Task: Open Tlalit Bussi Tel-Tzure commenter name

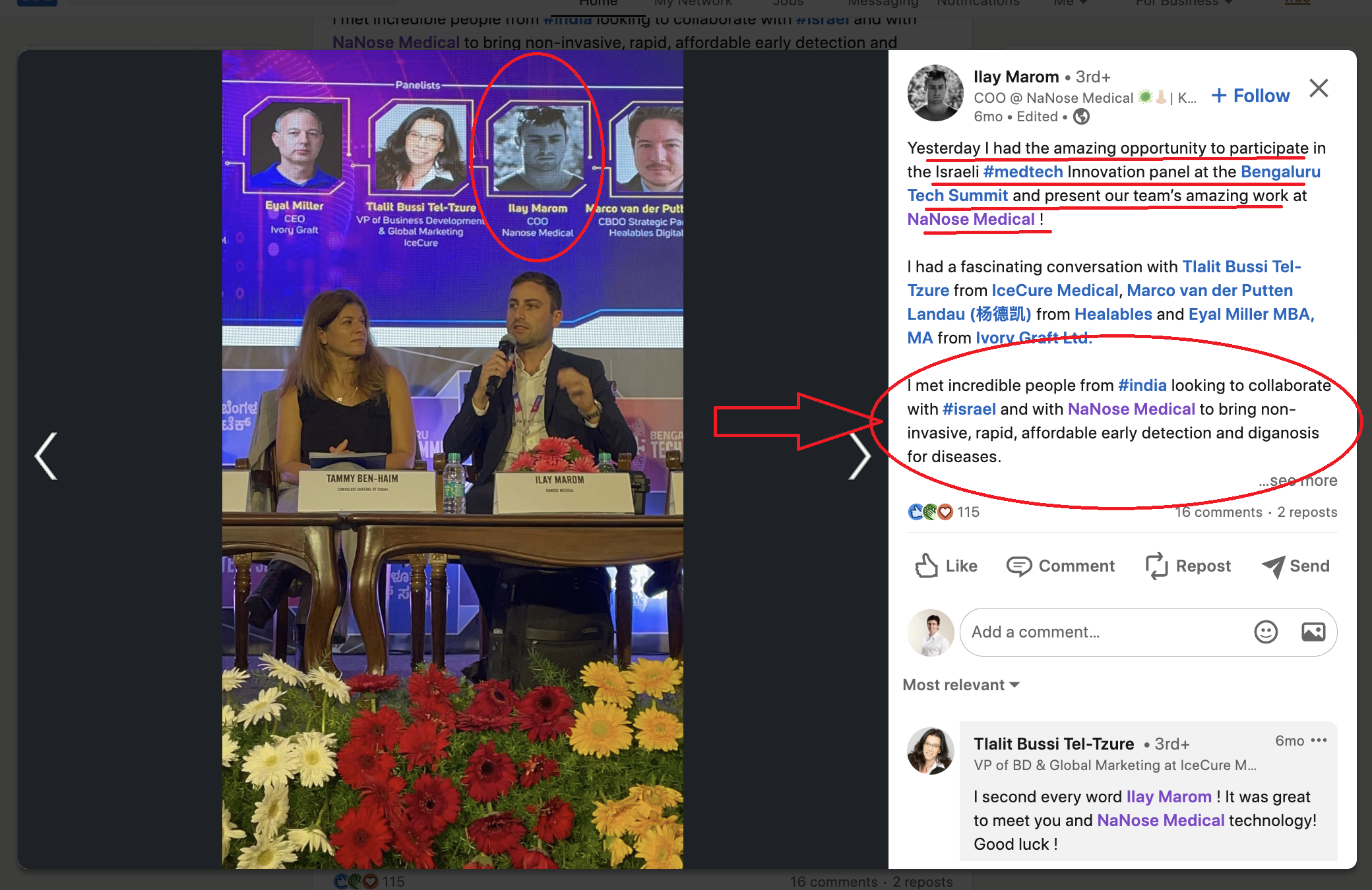Action: (x=1054, y=744)
